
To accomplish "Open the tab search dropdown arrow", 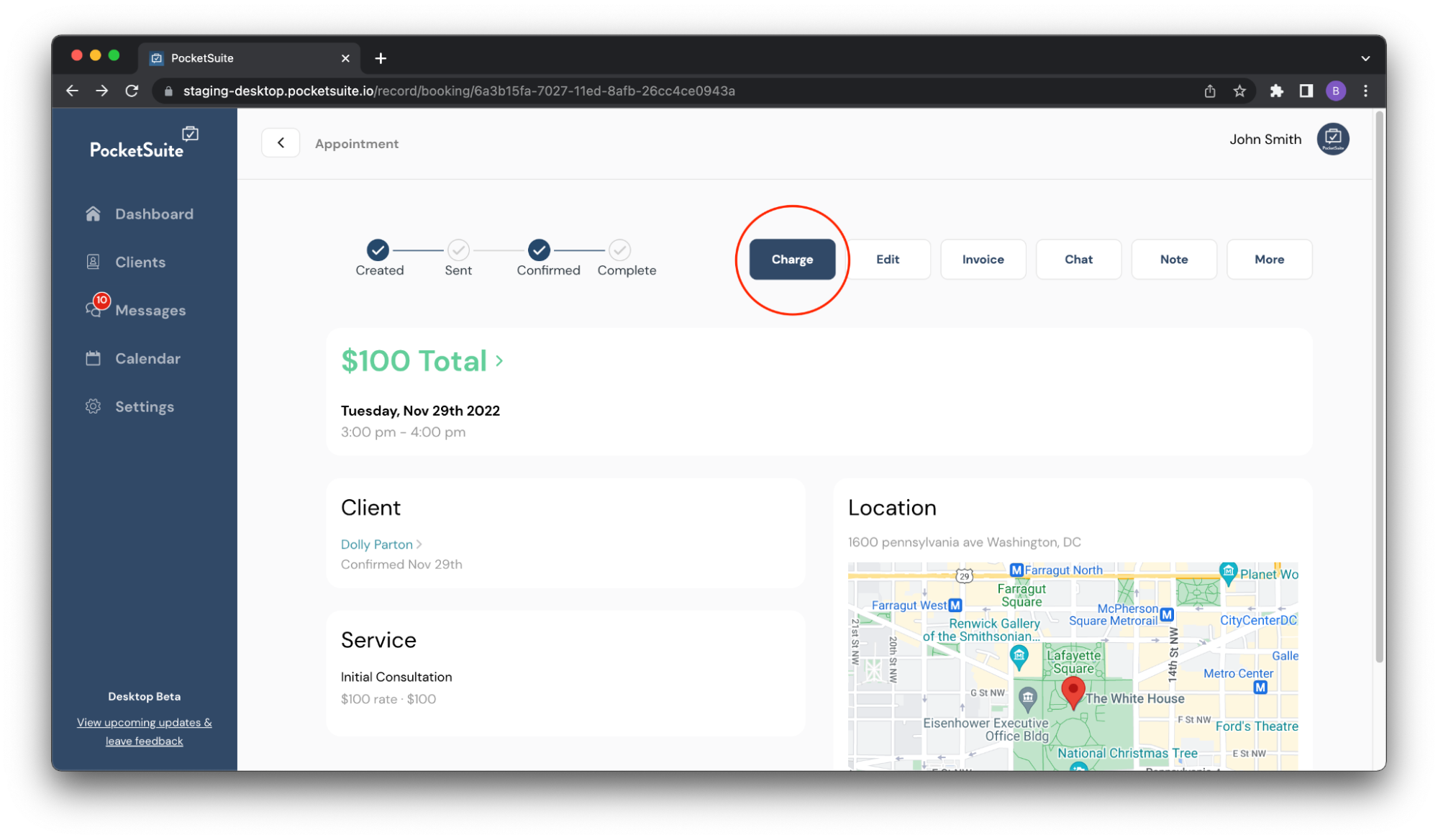I will click(x=1365, y=58).
